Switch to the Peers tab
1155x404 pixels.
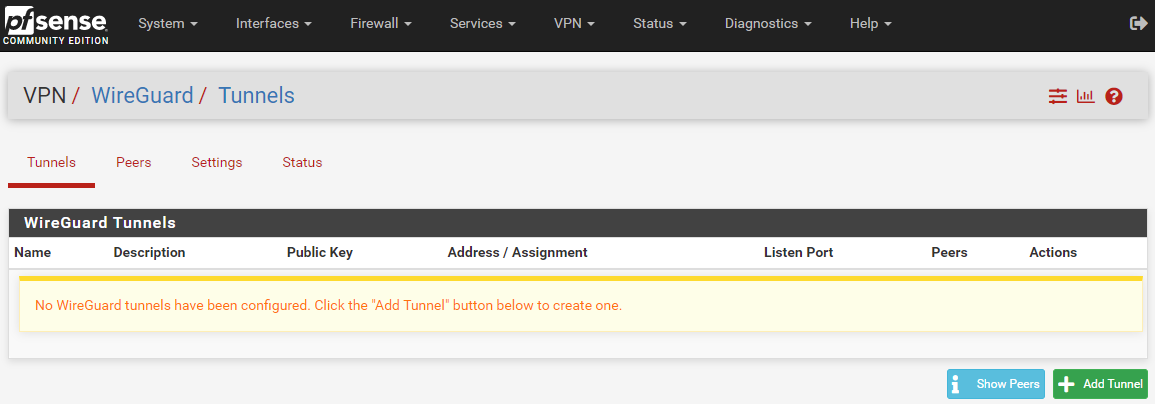[134, 162]
